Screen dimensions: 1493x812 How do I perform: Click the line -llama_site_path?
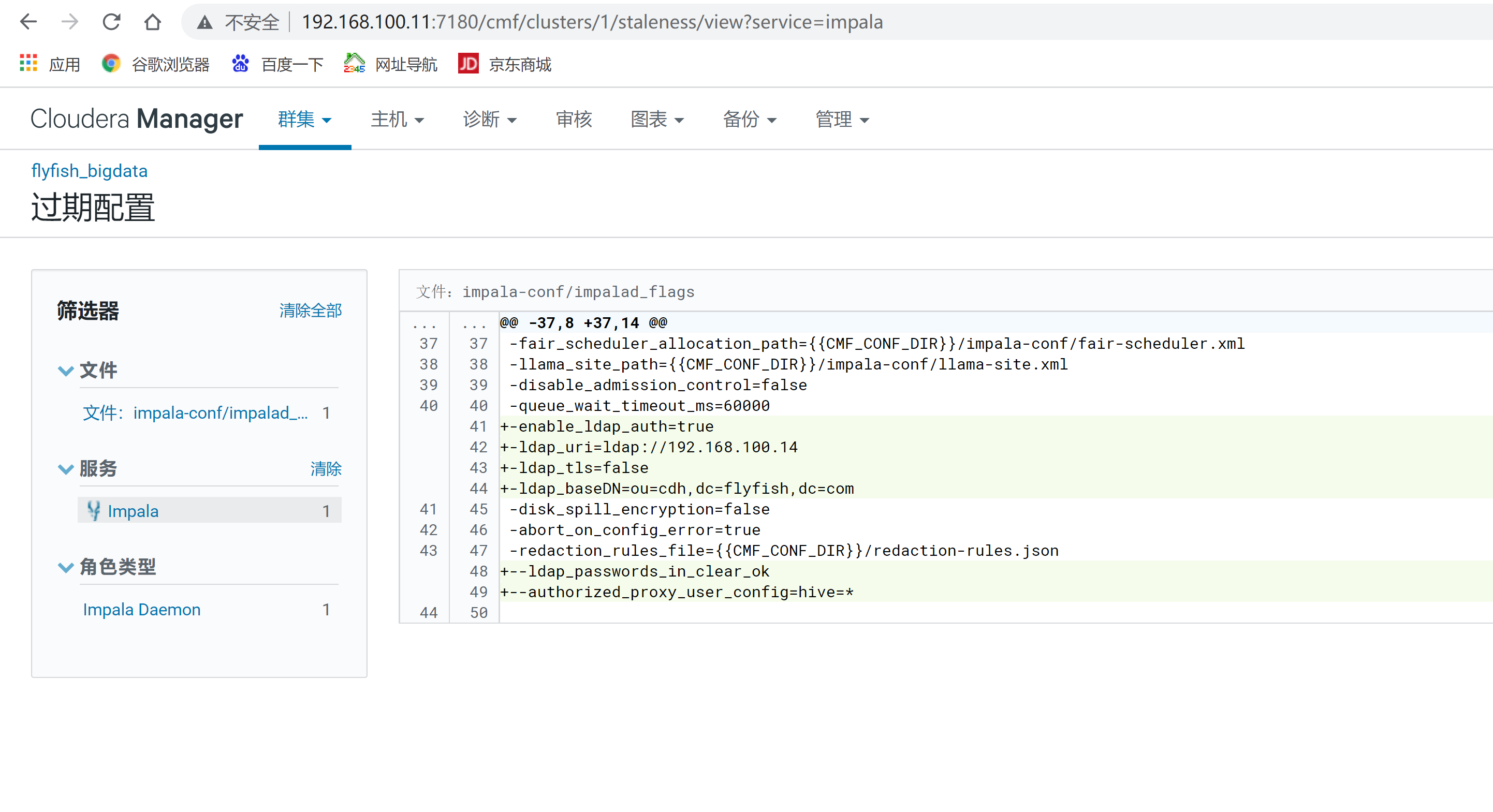[x=788, y=364]
